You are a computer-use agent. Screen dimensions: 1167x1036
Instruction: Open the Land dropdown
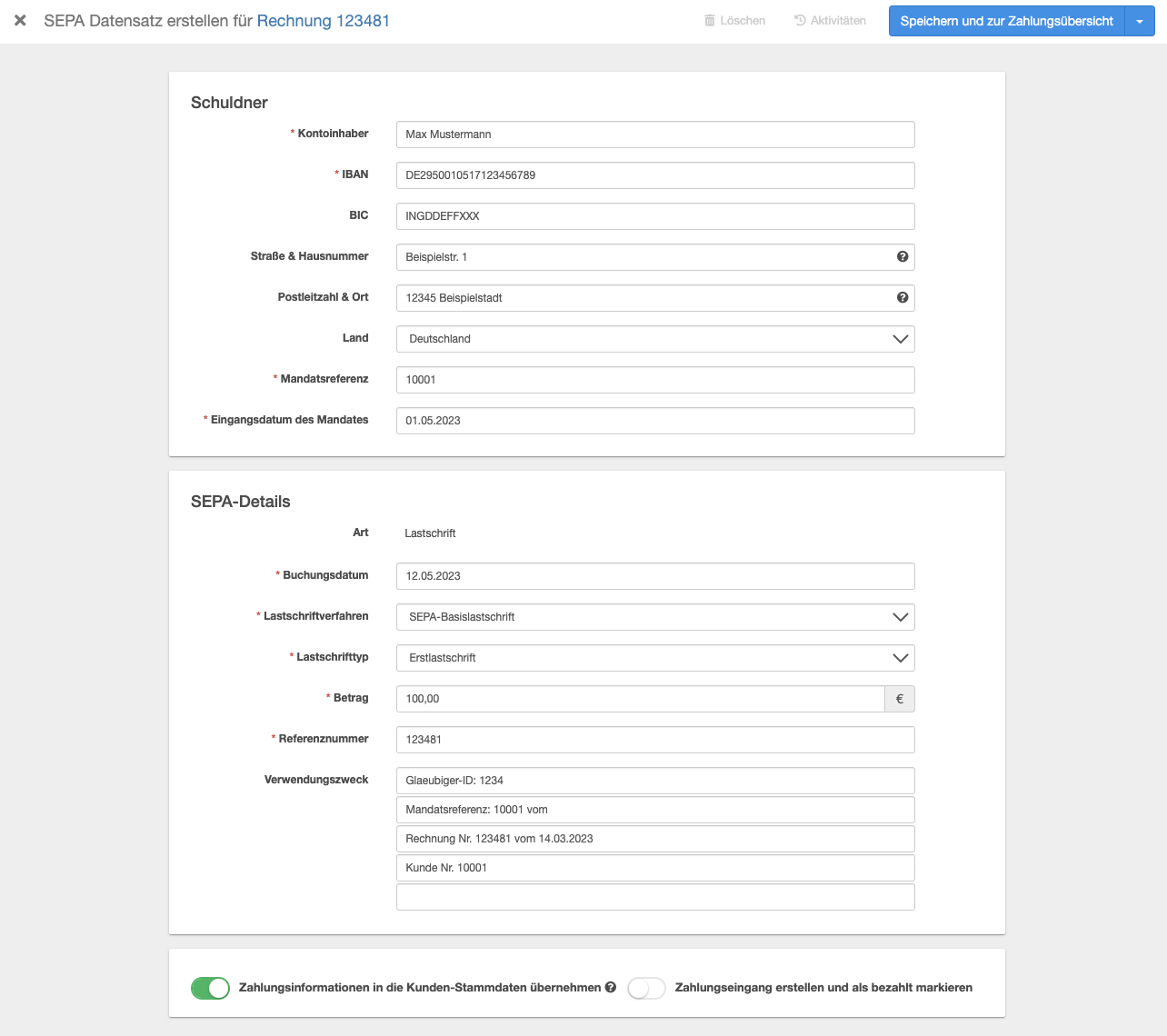[654, 339]
